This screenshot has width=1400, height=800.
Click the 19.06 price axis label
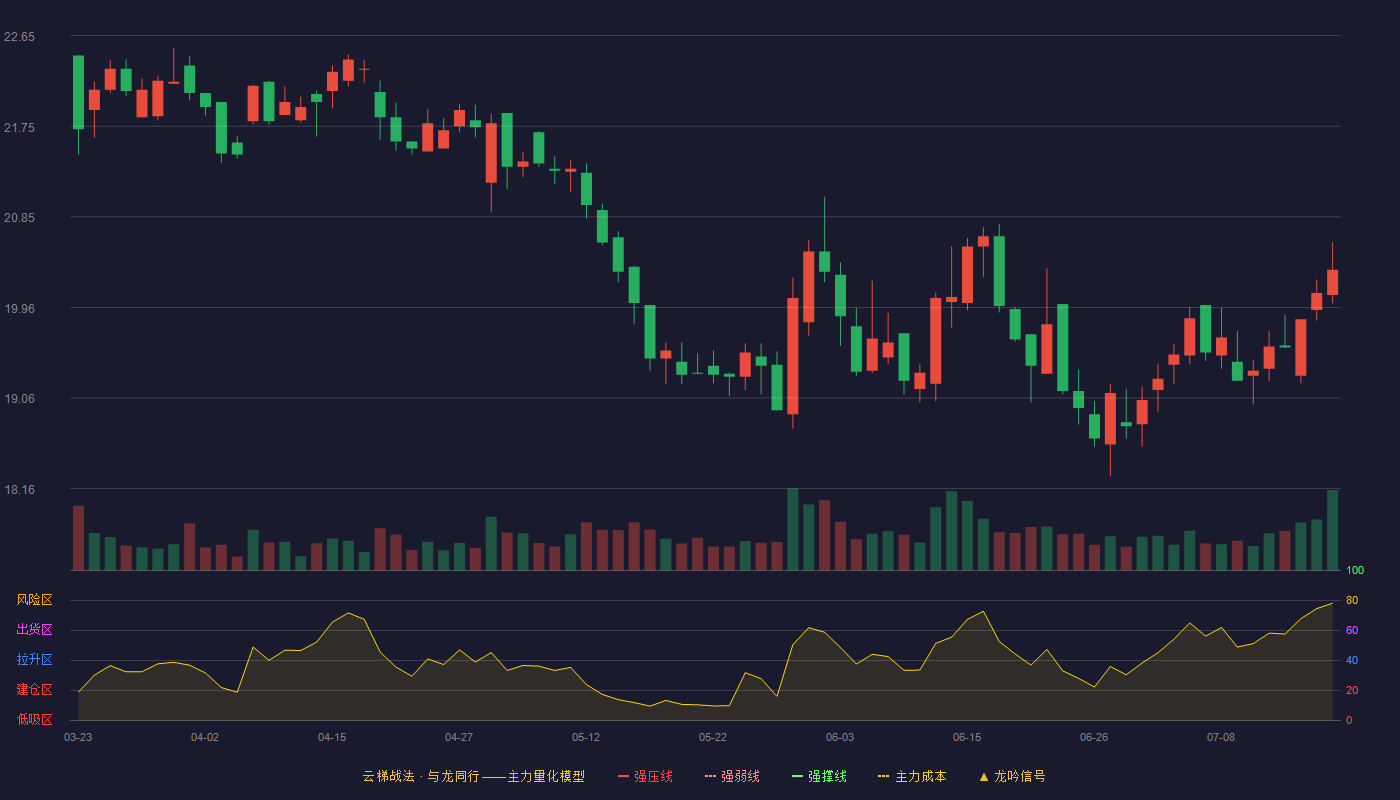(x=20, y=399)
